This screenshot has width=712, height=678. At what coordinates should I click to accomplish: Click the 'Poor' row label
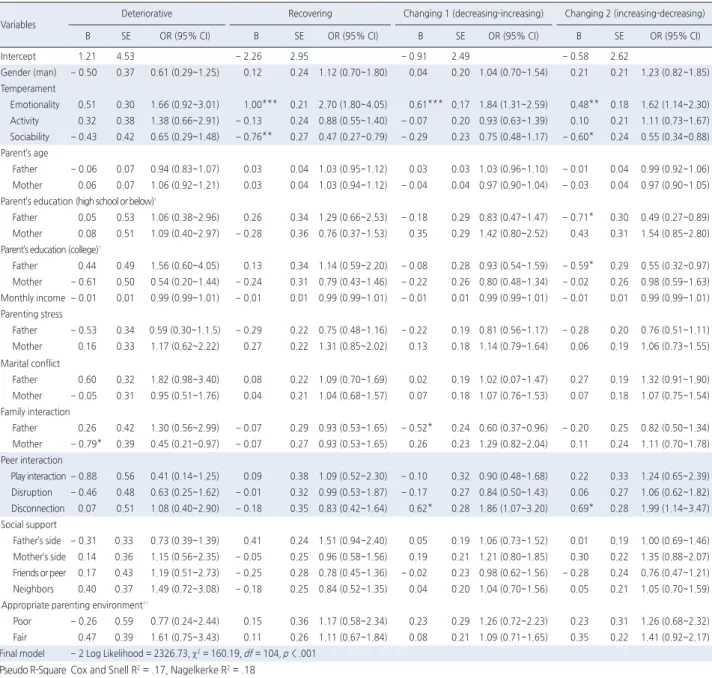click(x=22, y=621)
